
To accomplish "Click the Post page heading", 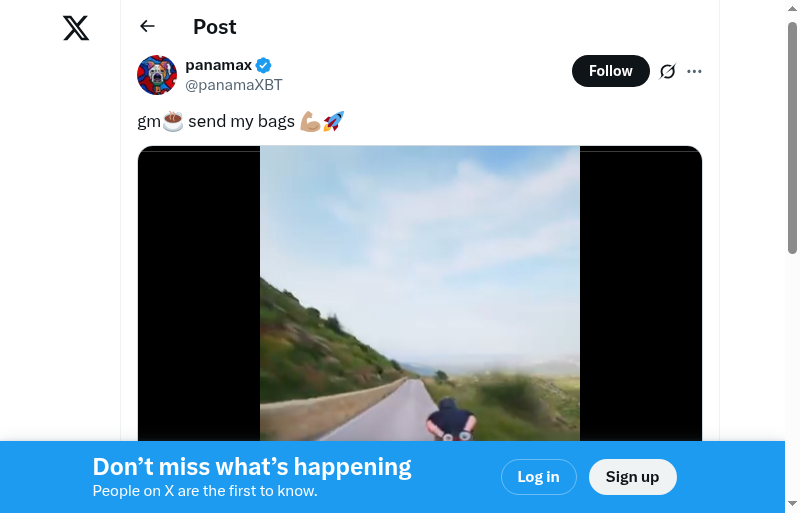I will (x=215, y=27).
